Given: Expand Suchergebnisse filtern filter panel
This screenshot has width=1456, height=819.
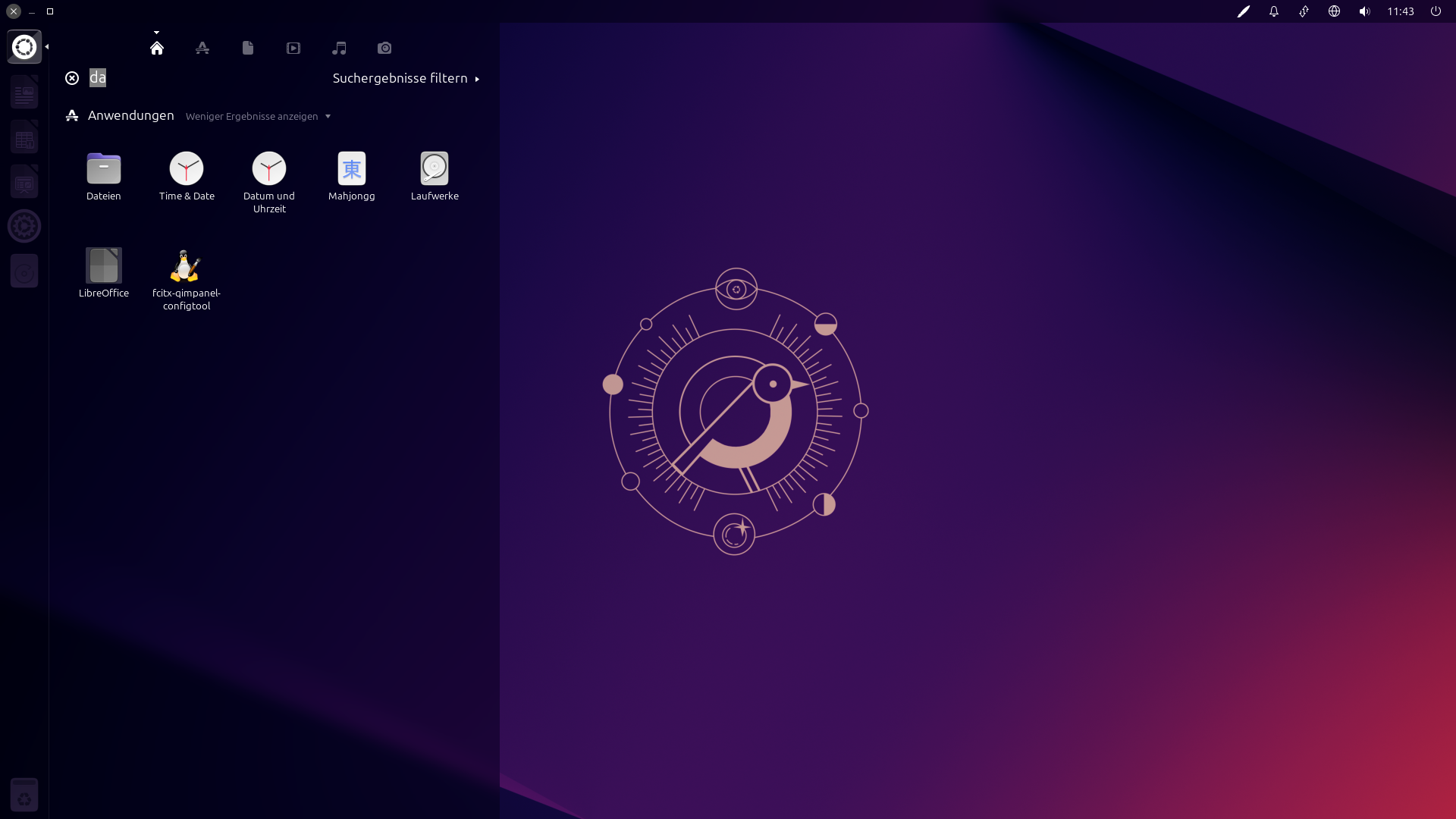Looking at the screenshot, I should pos(406,78).
